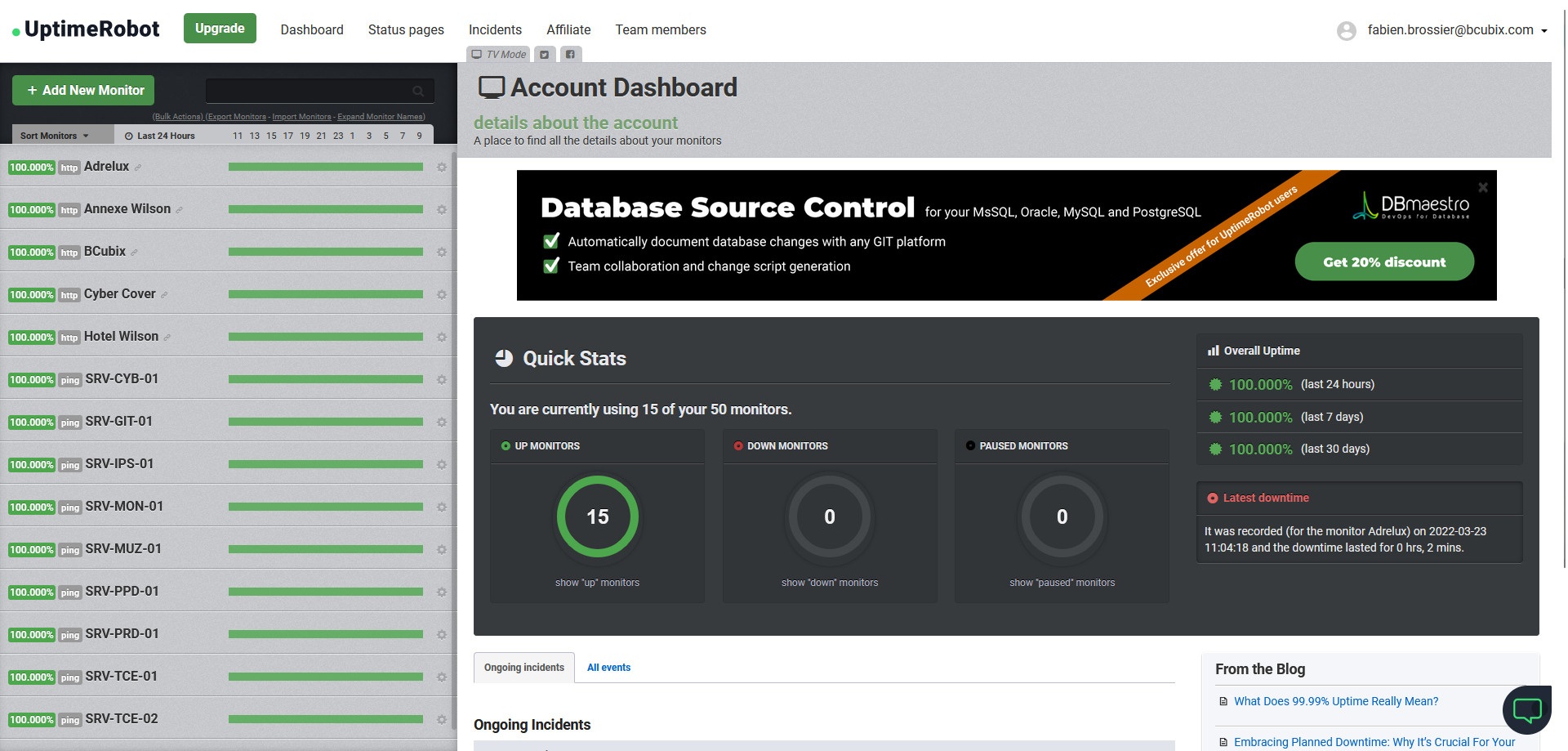Click Add New Monitor button

point(83,91)
